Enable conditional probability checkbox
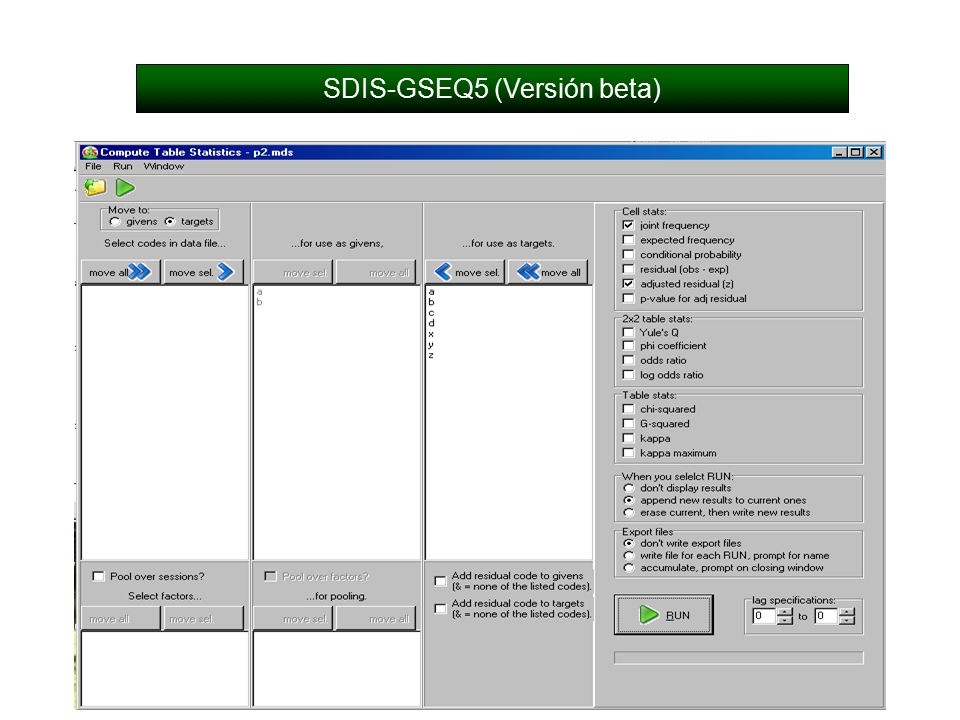Image resolution: width=960 pixels, height=720 pixels. tap(628, 255)
